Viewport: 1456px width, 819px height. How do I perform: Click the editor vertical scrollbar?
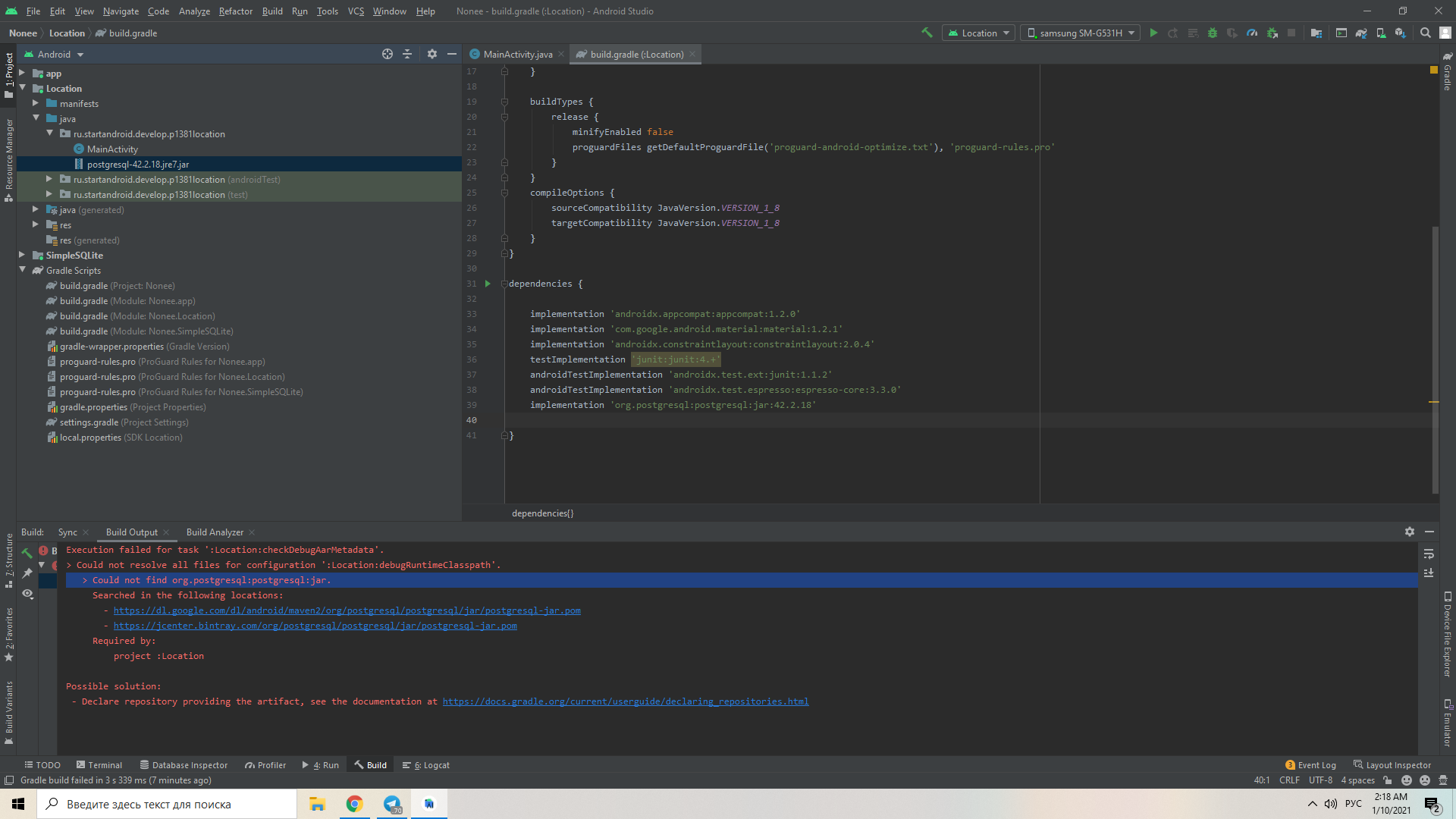(x=1435, y=359)
